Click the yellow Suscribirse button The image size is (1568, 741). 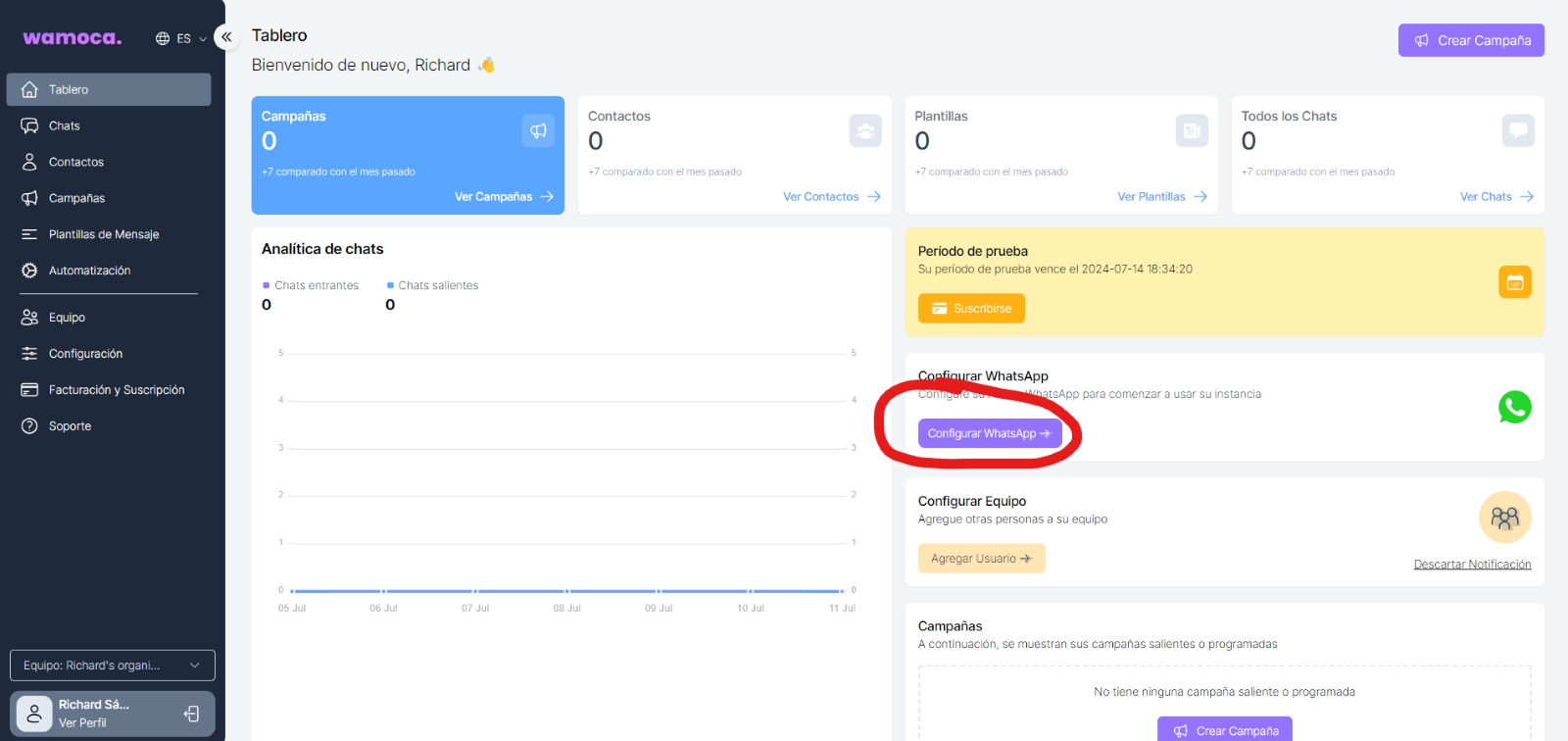[971, 309]
